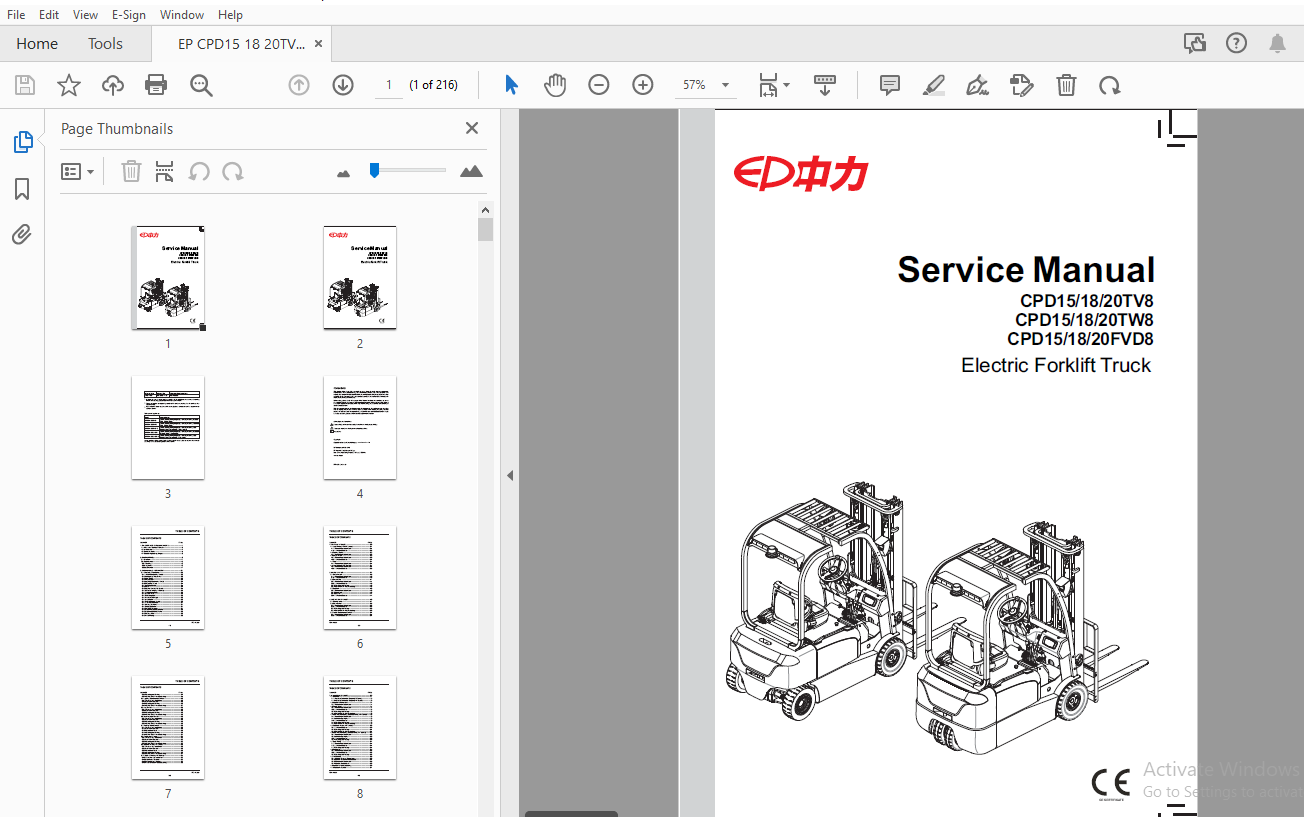Select page 4 thumbnail
The height and width of the screenshot is (817, 1304).
360,427
